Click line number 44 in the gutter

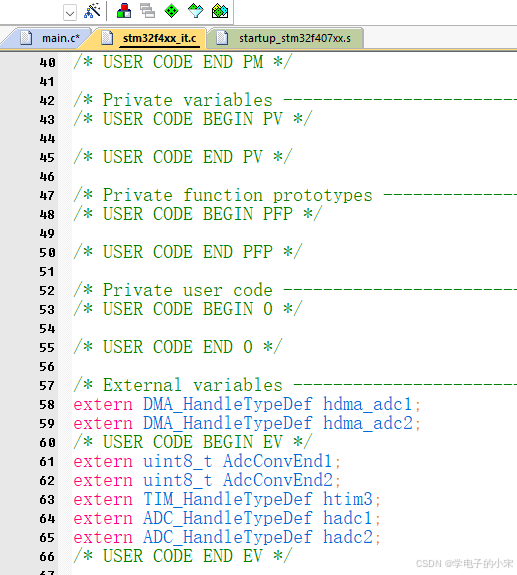tap(47, 138)
